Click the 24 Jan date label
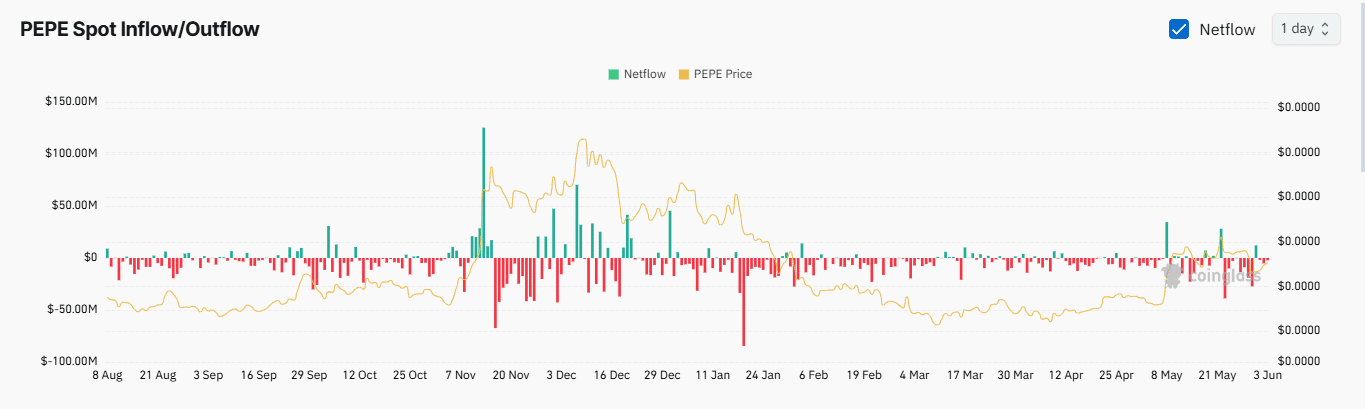This screenshot has width=1365, height=409. [x=764, y=376]
